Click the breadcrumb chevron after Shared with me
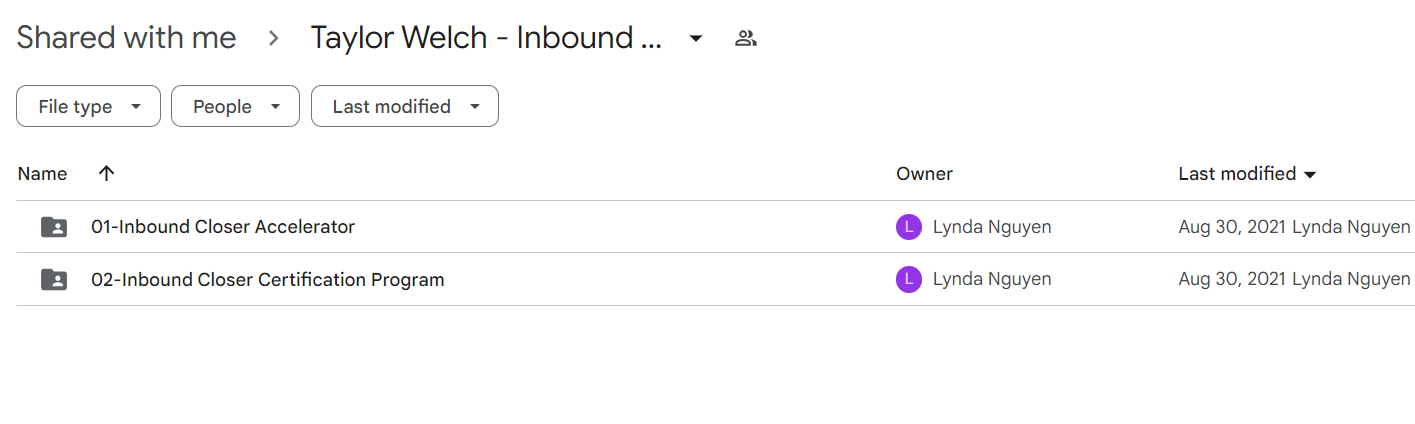Image resolution: width=1415 pixels, height=424 pixels. pos(273,39)
